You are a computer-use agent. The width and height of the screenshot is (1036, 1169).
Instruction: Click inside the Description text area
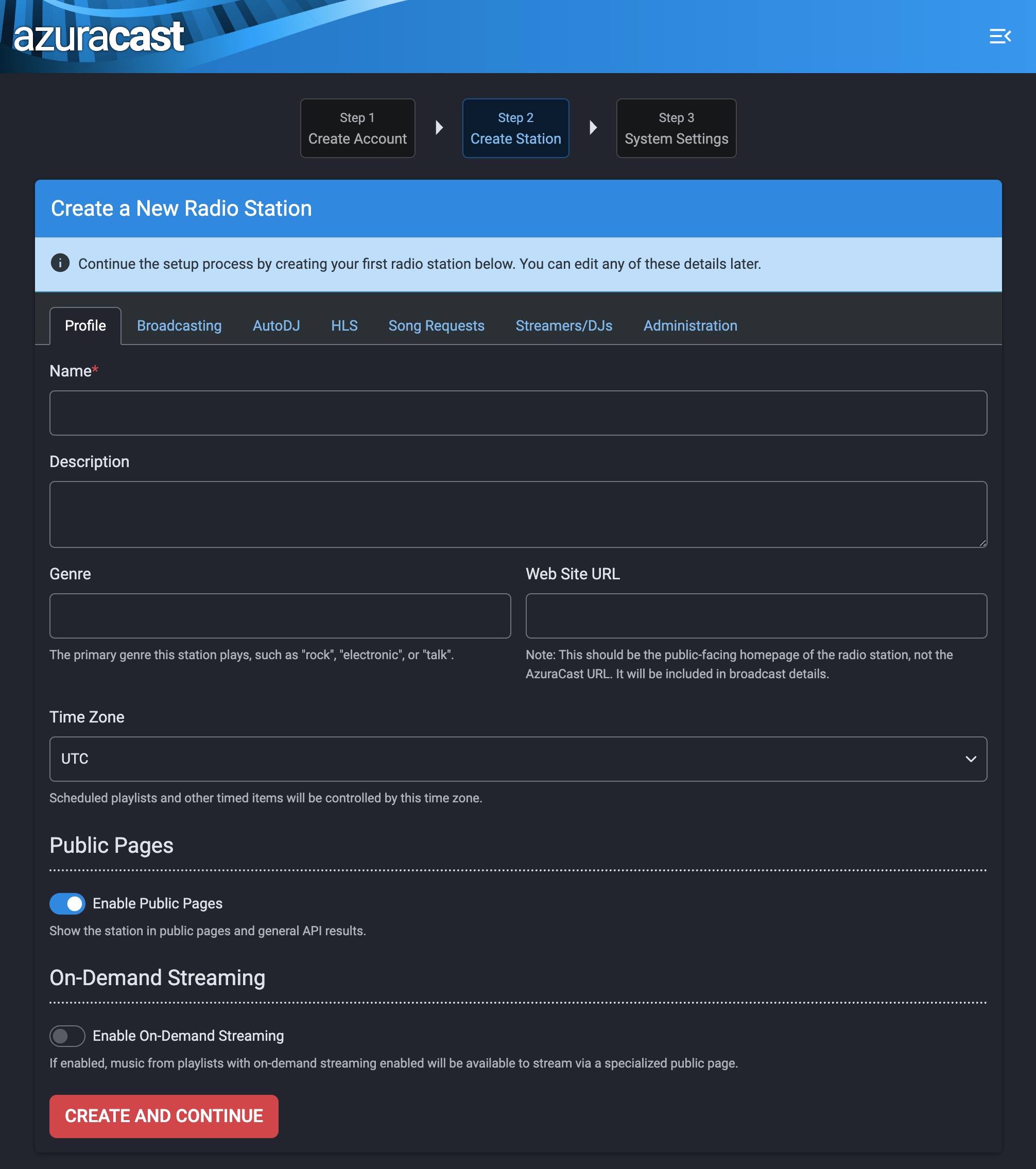(x=517, y=513)
